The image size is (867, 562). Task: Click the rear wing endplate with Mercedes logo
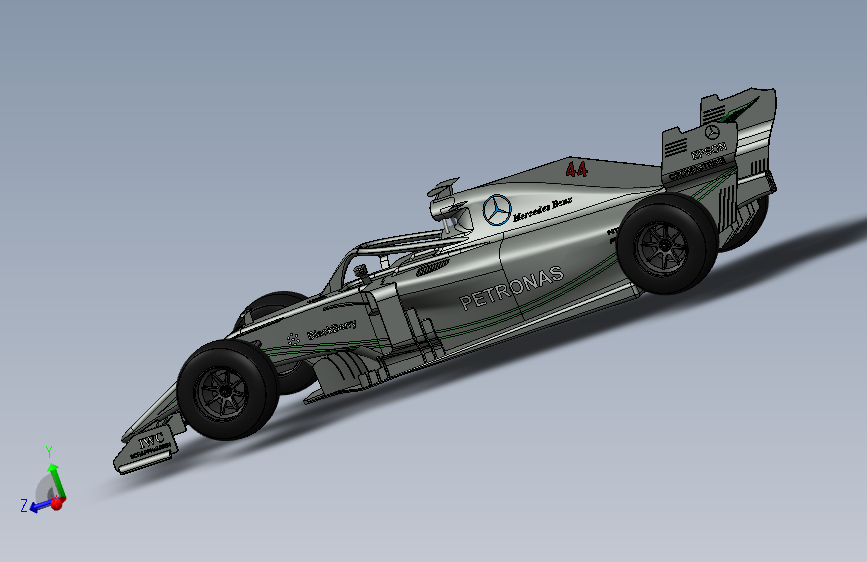click(700, 151)
